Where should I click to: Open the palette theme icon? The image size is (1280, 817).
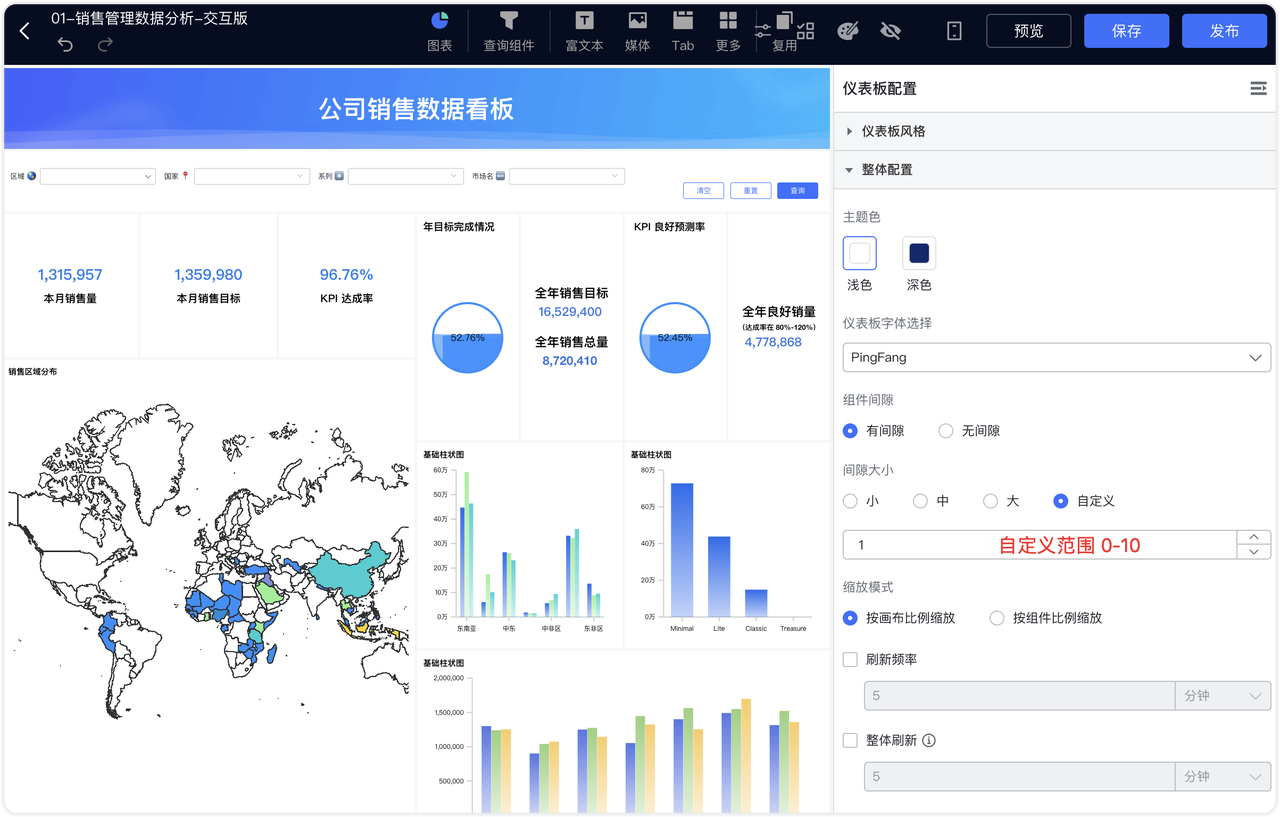[x=847, y=31]
